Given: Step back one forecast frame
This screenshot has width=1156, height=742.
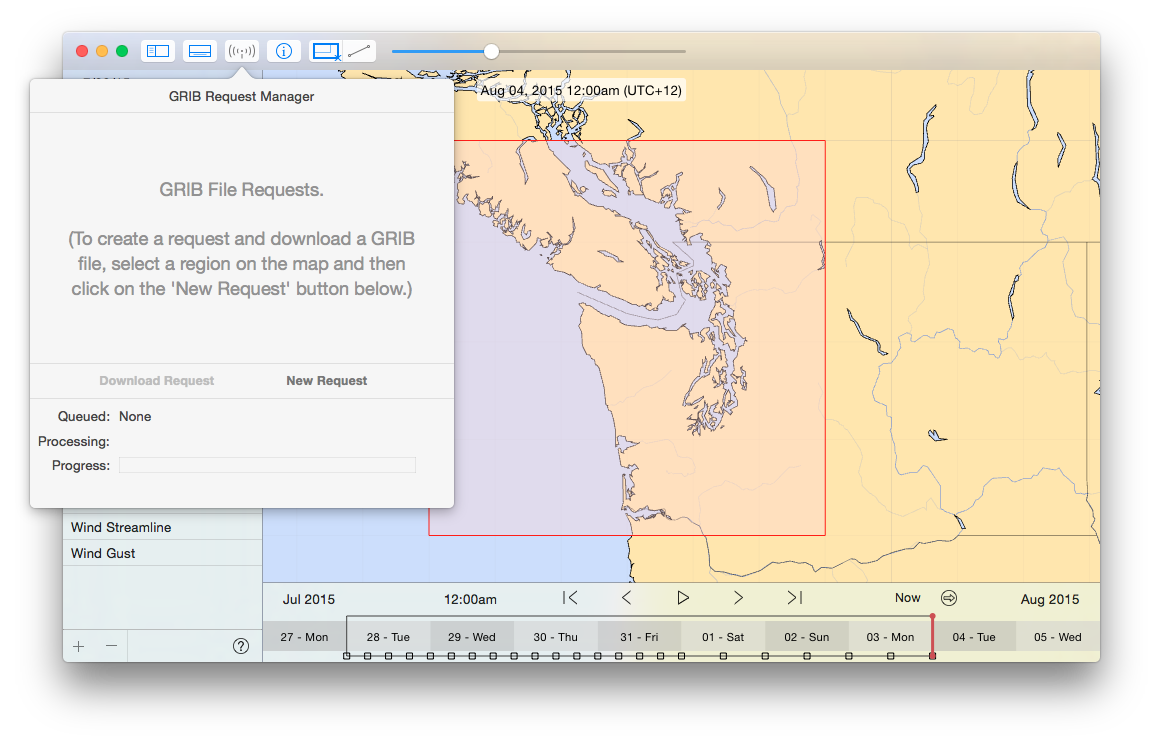Looking at the screenshot, I should click(x=626, y=598).
